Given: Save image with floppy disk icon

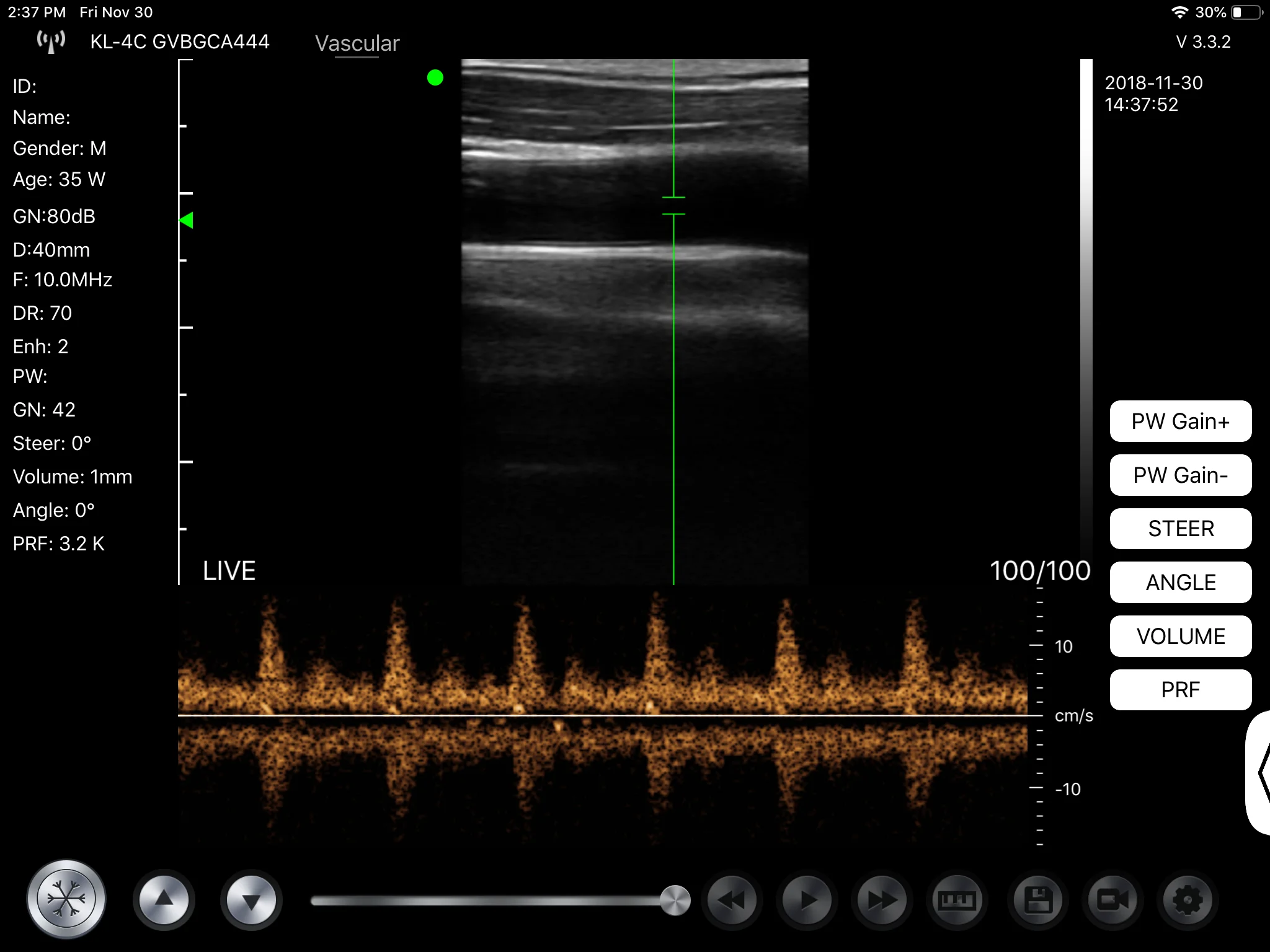Looking at the screenshot, I should [x=1038, y=900].
